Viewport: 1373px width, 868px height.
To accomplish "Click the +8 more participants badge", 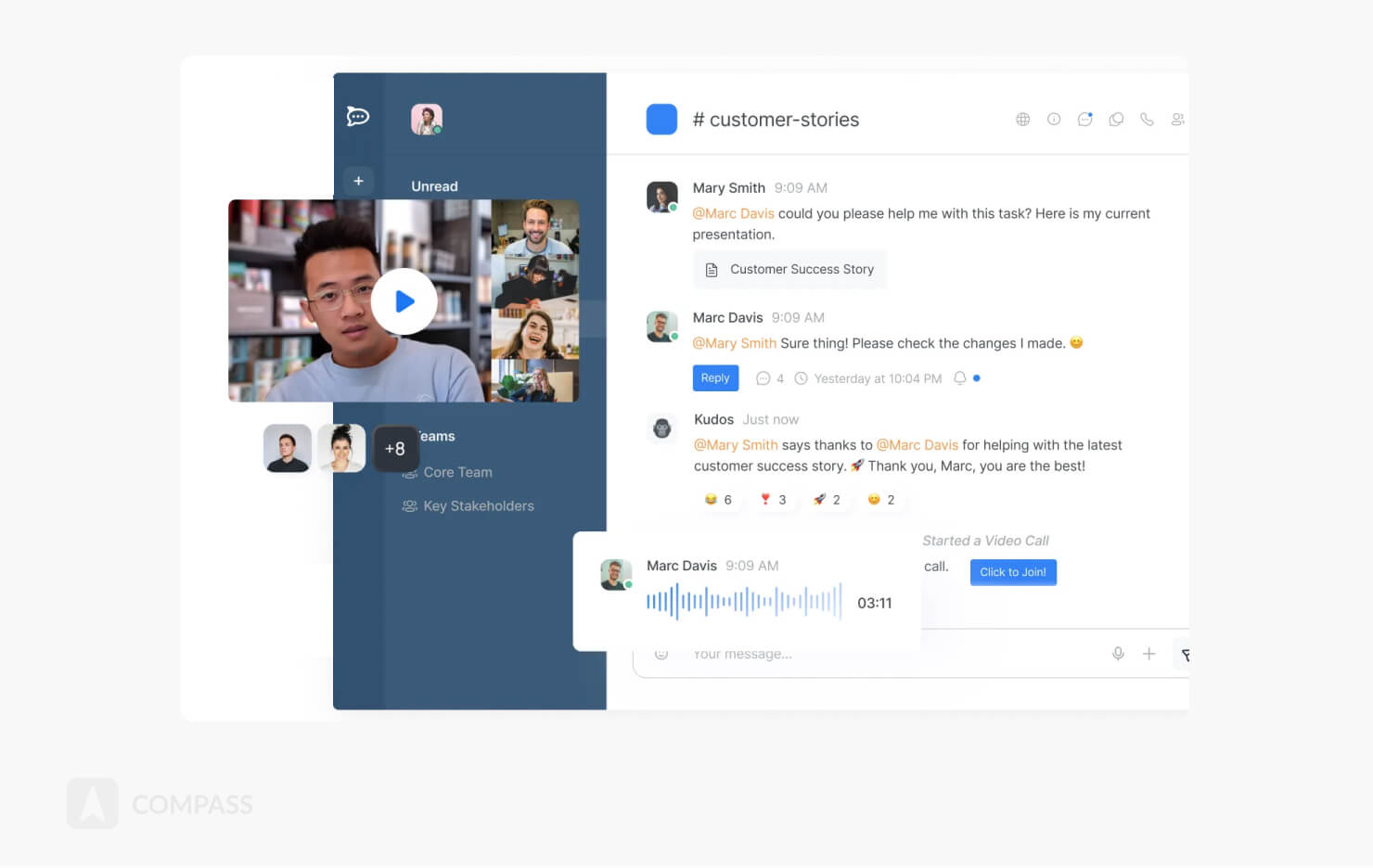I will coord(395,449).
